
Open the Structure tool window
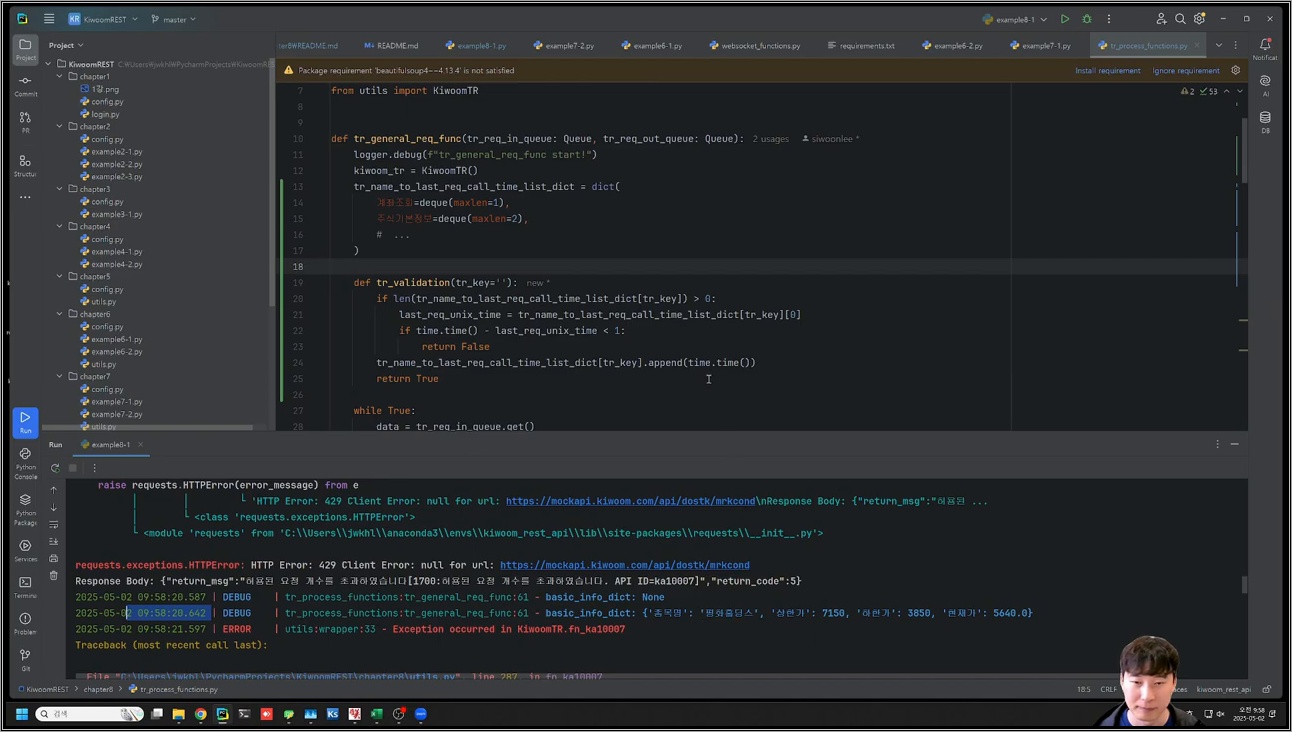pos(25,166)
